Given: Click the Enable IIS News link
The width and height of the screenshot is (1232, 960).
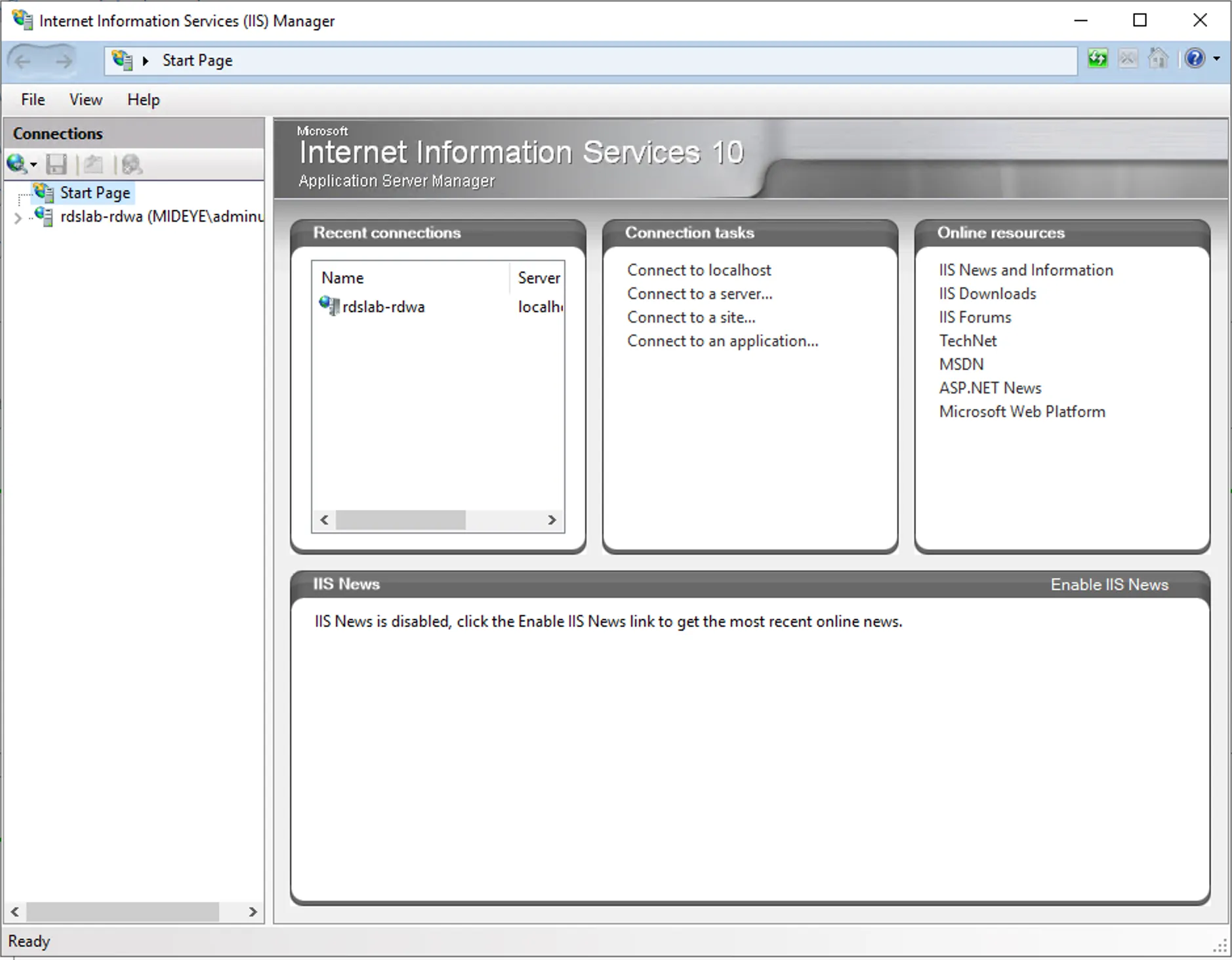Looking at the screenshot, I should (x=1109, y=584).
